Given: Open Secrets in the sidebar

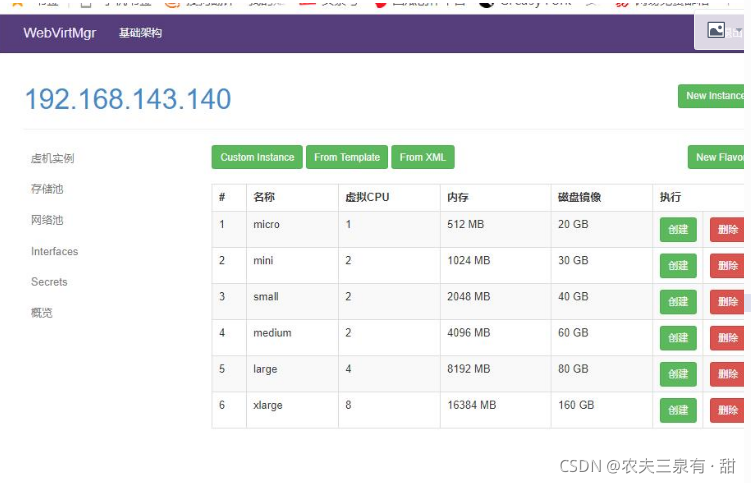Looking at the screenshot, I should click(x=49, y=282).
